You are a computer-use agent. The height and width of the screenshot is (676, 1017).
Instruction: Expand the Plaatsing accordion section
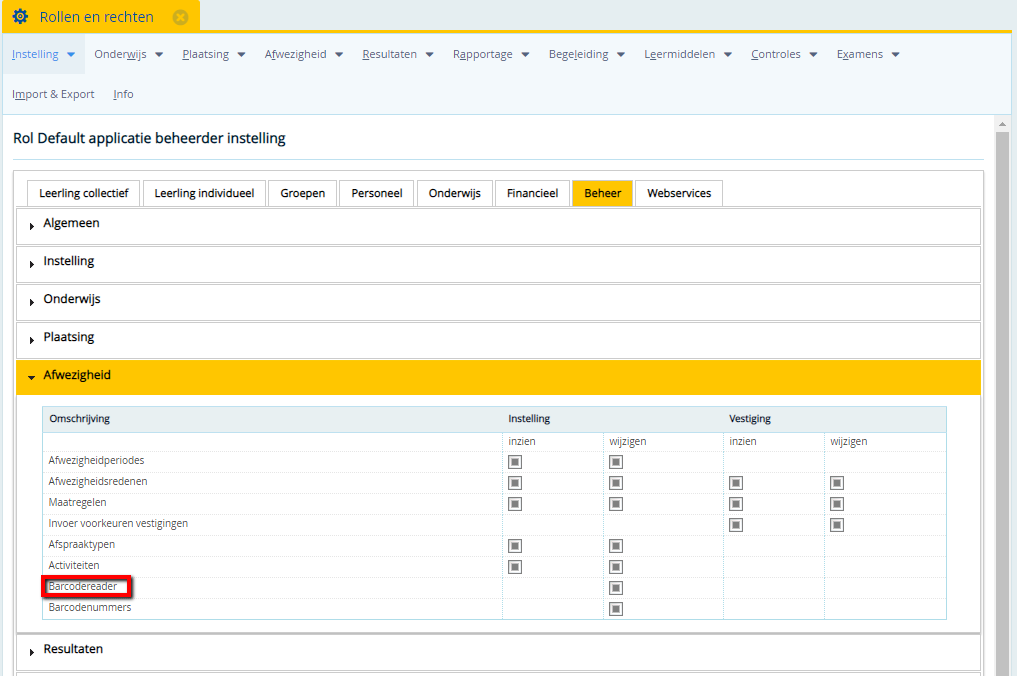pos(498,340)
